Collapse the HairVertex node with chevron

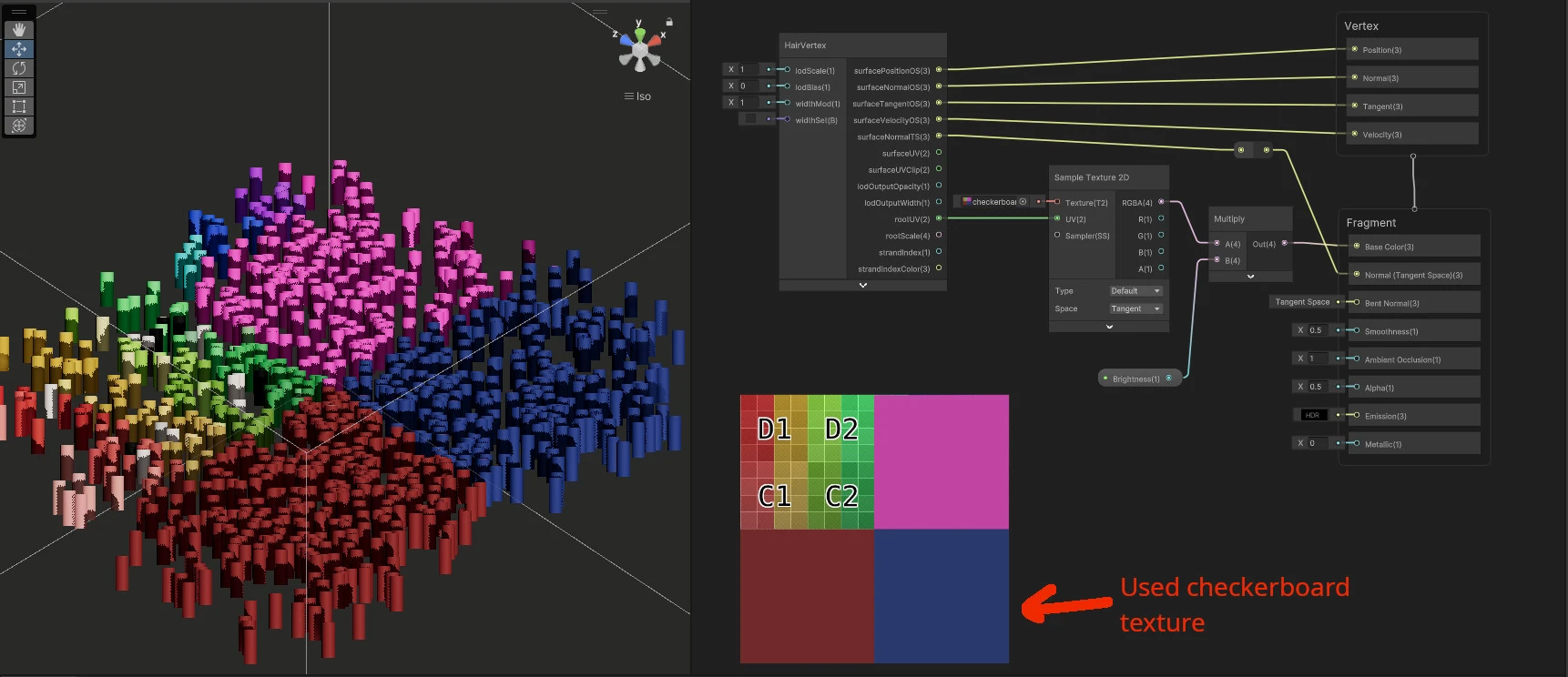tap(863, 285)
